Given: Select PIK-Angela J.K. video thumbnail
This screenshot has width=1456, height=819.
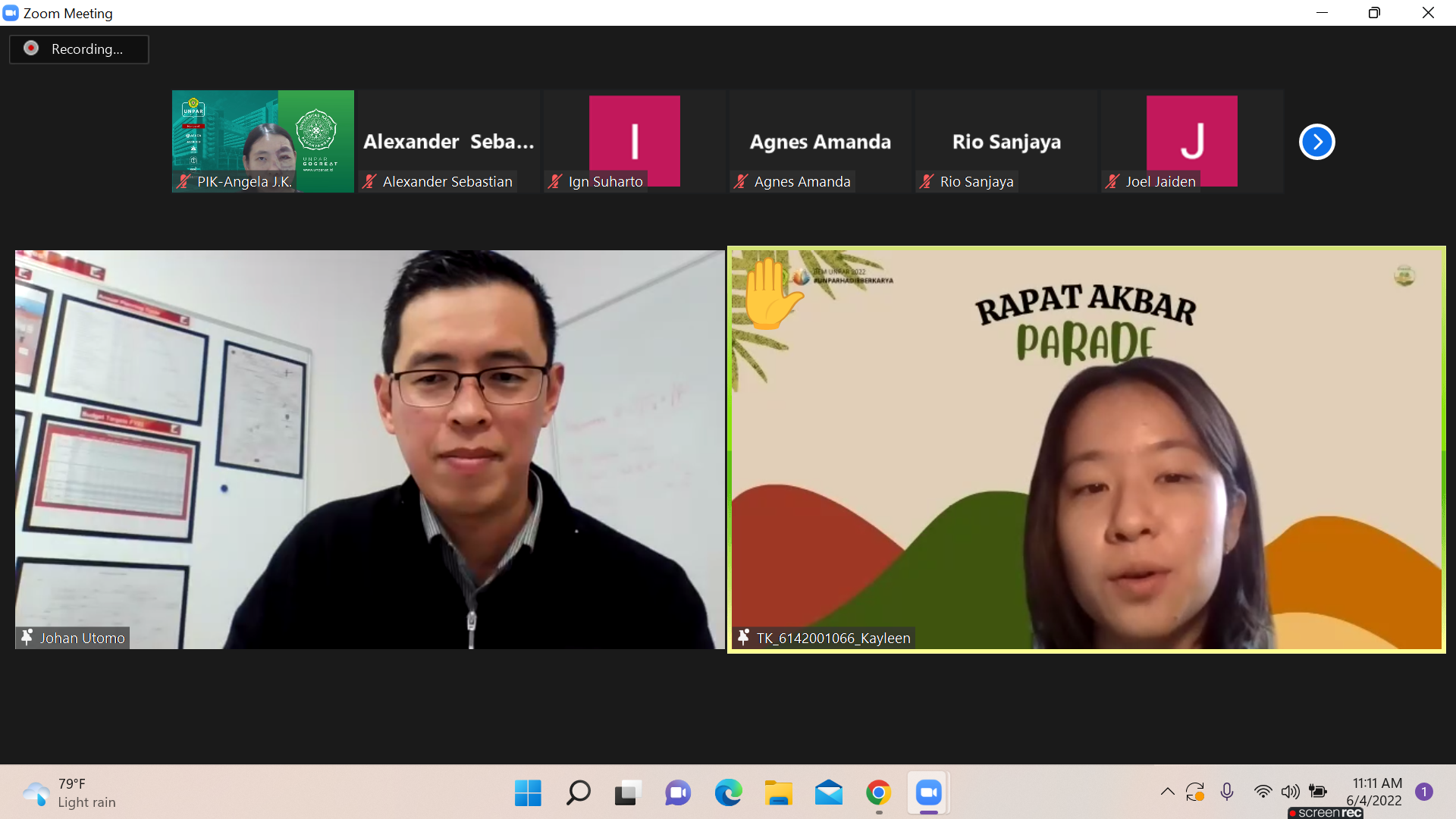Looking at the screenshot, I should pos(262,141).
